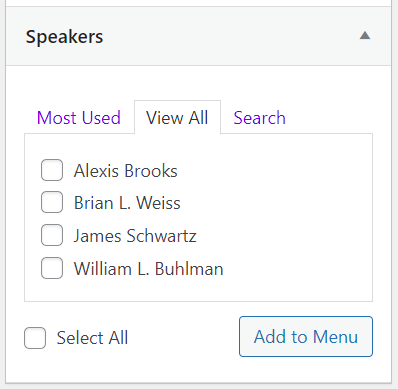Mark the William L. Buhlman checkbox
This screenshot has height=389, width=398.
(x=52, y=268)
